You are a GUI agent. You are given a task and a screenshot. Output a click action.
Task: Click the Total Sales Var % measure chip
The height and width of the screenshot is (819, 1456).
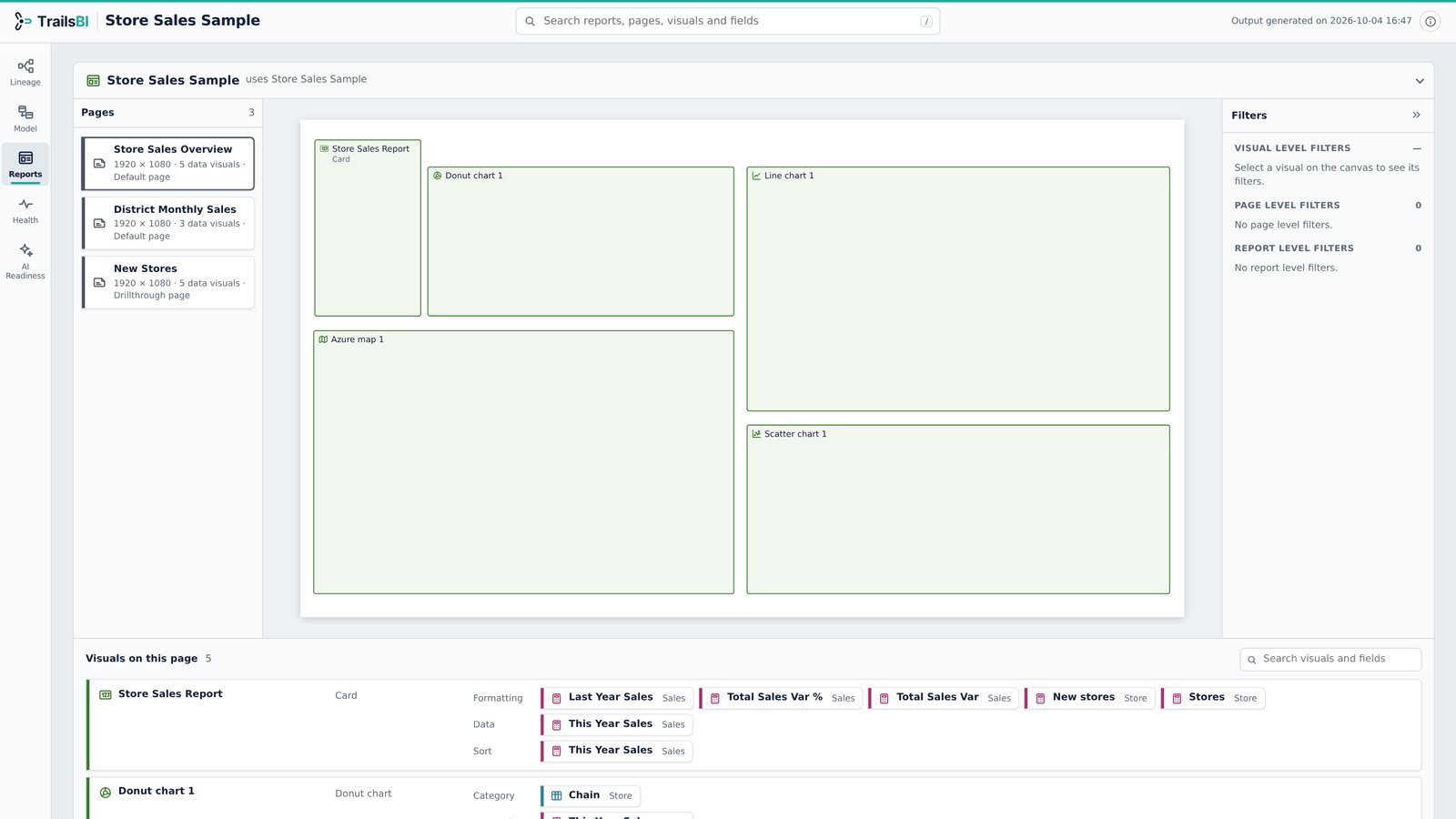coord(781,698)
